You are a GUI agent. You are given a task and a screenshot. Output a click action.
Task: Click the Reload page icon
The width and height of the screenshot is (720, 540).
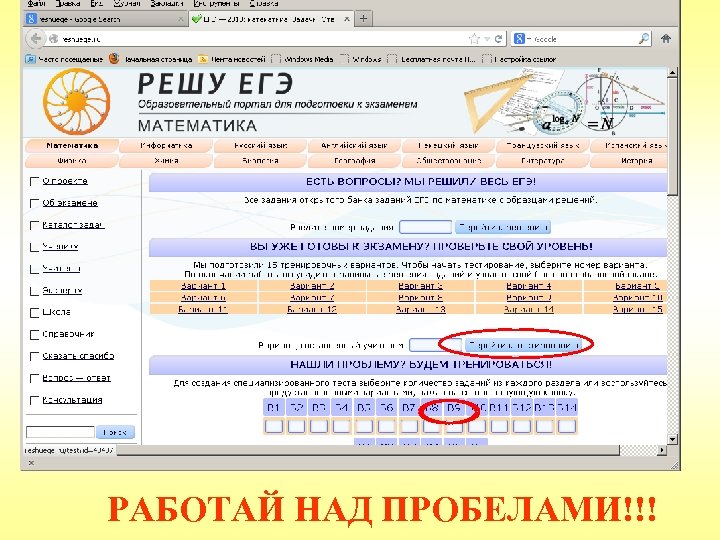click(499, 39)
